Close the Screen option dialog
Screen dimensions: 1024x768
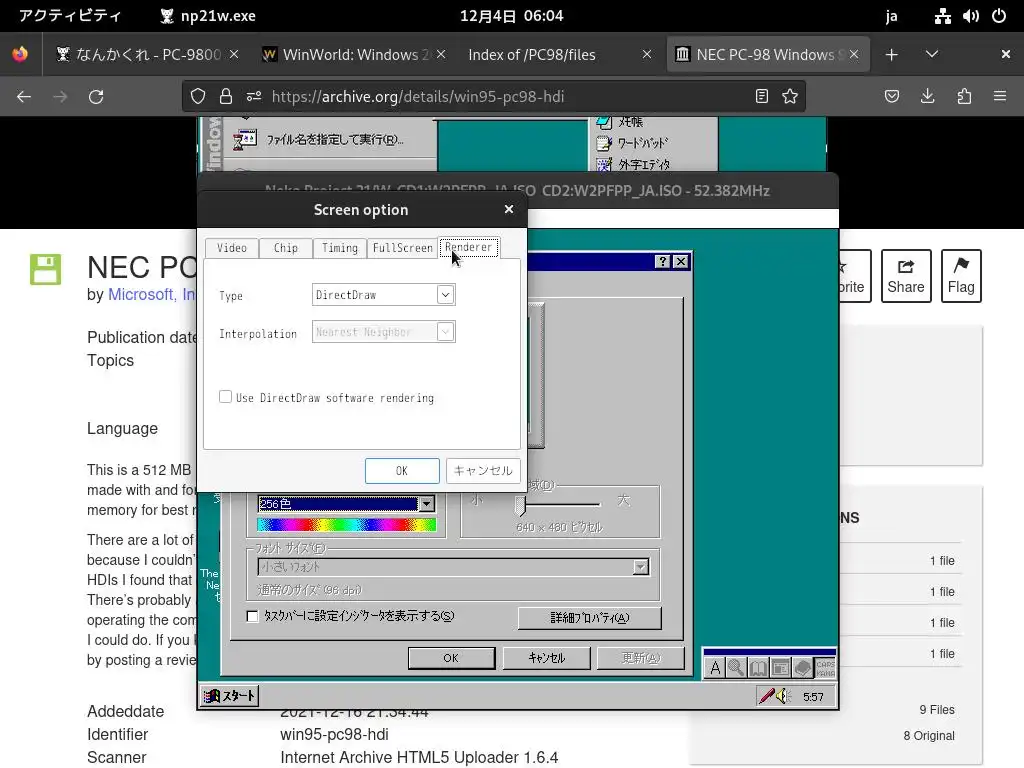[x=509, y=209]
